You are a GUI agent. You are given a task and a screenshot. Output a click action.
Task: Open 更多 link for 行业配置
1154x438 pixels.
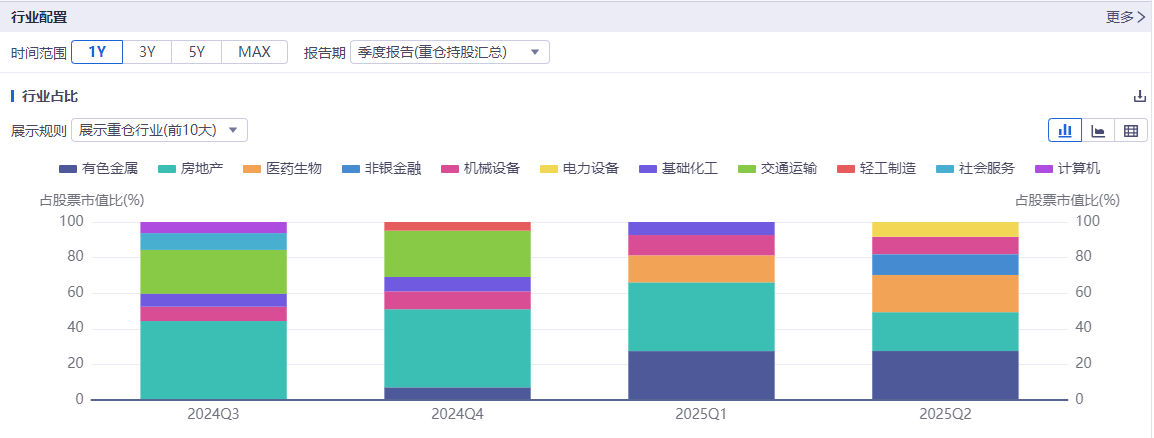(x=1125, y=17)
